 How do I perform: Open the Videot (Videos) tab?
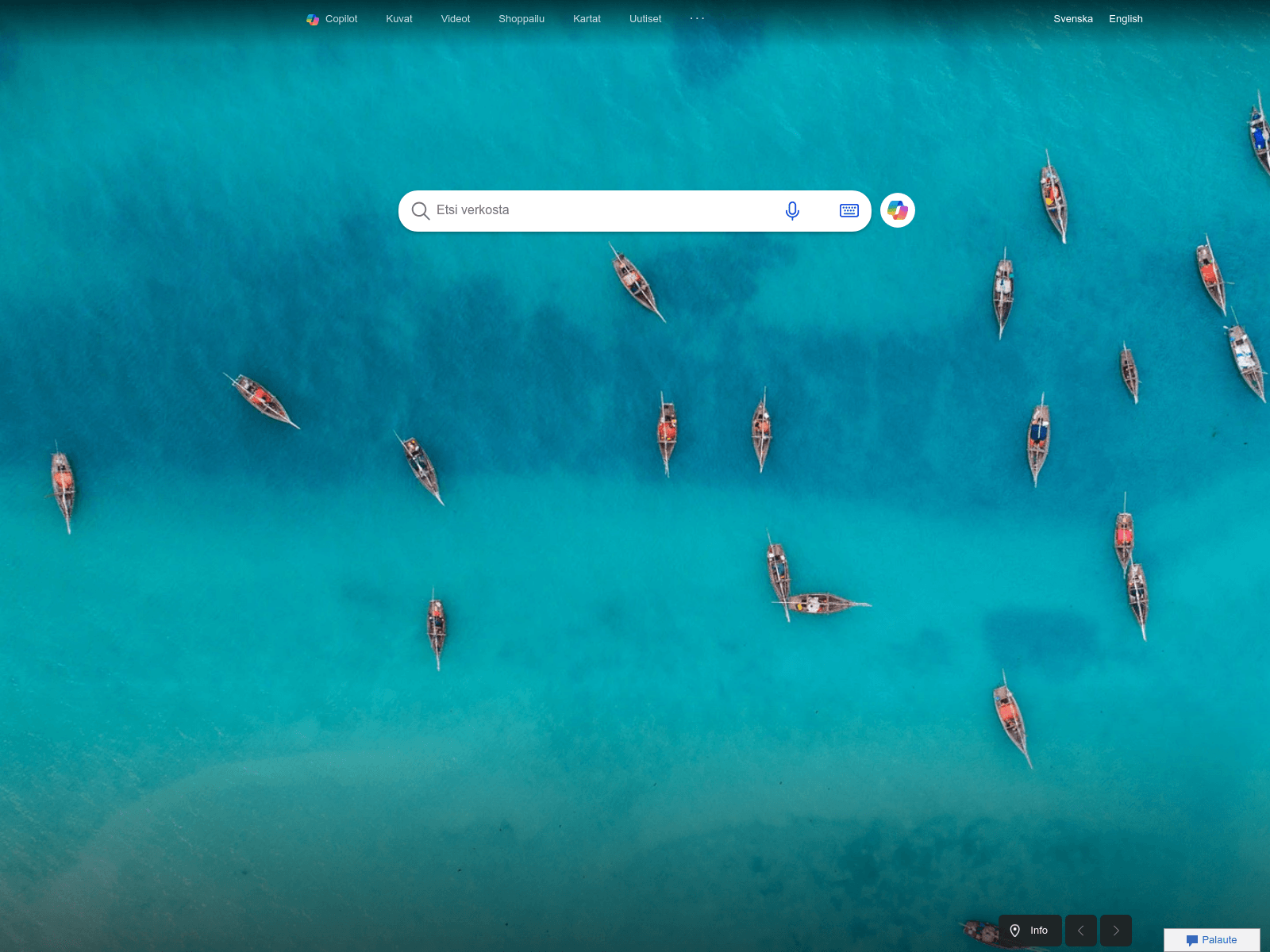point(456,19)
